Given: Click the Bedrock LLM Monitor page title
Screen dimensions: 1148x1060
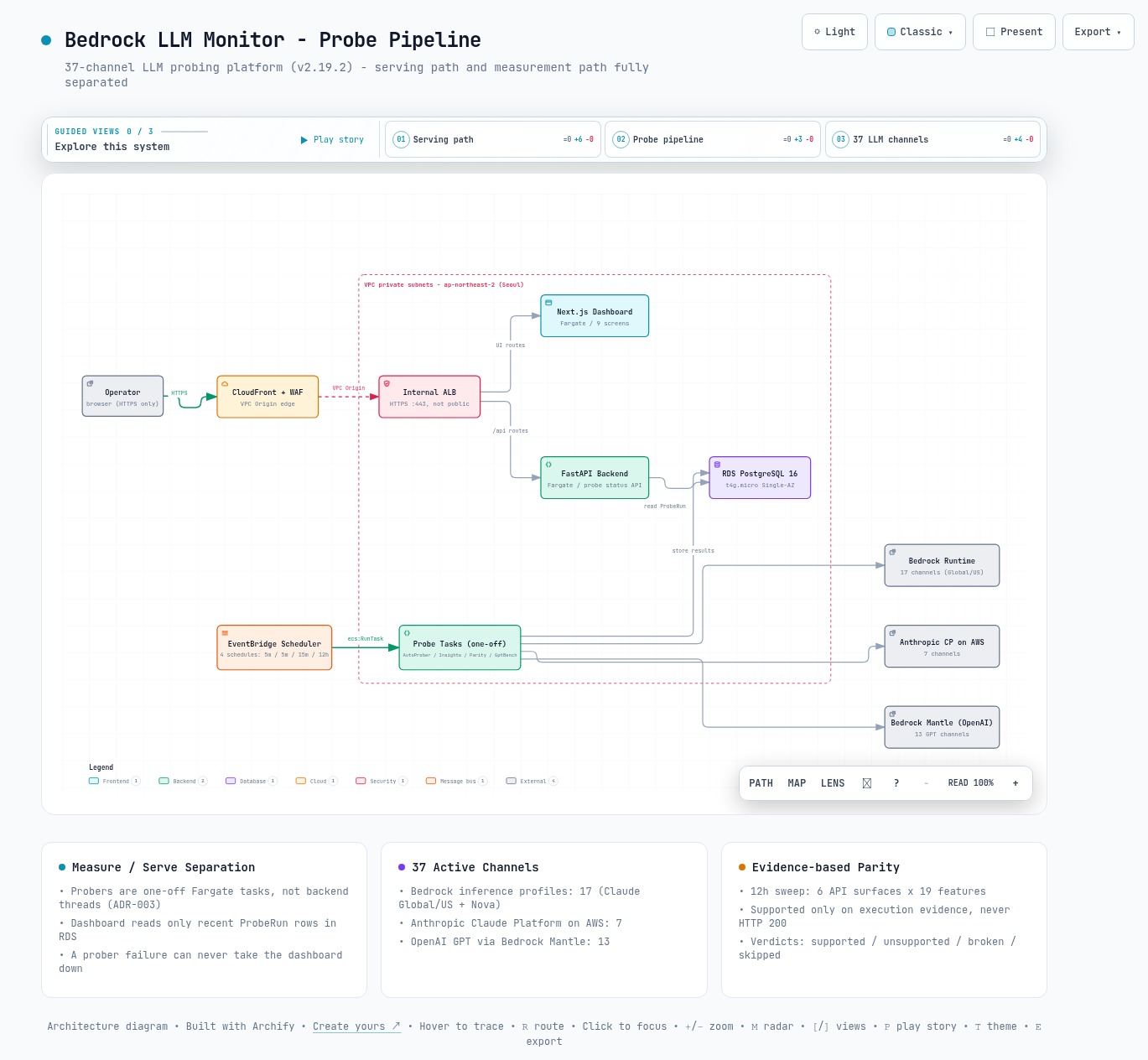Looking at the screenshot, I should click(x=273, y=40).
